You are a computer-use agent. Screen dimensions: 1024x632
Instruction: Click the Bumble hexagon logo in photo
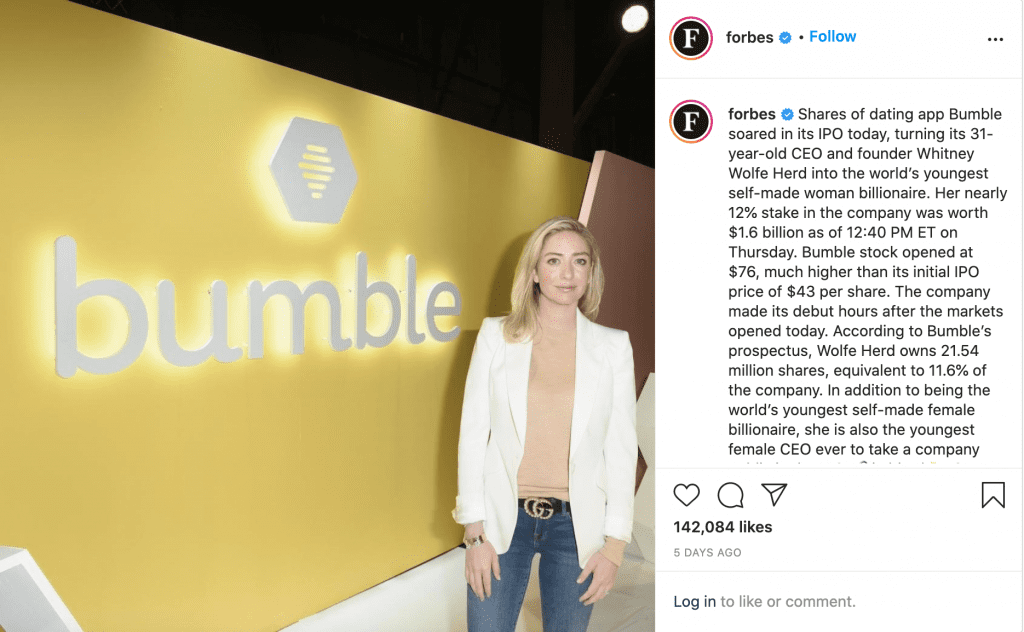[x=314, y=170]
